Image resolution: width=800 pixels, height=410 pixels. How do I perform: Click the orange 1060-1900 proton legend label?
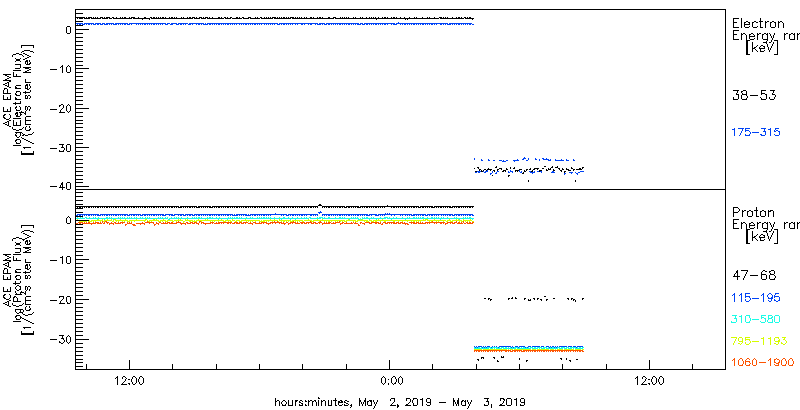[763, 362]
